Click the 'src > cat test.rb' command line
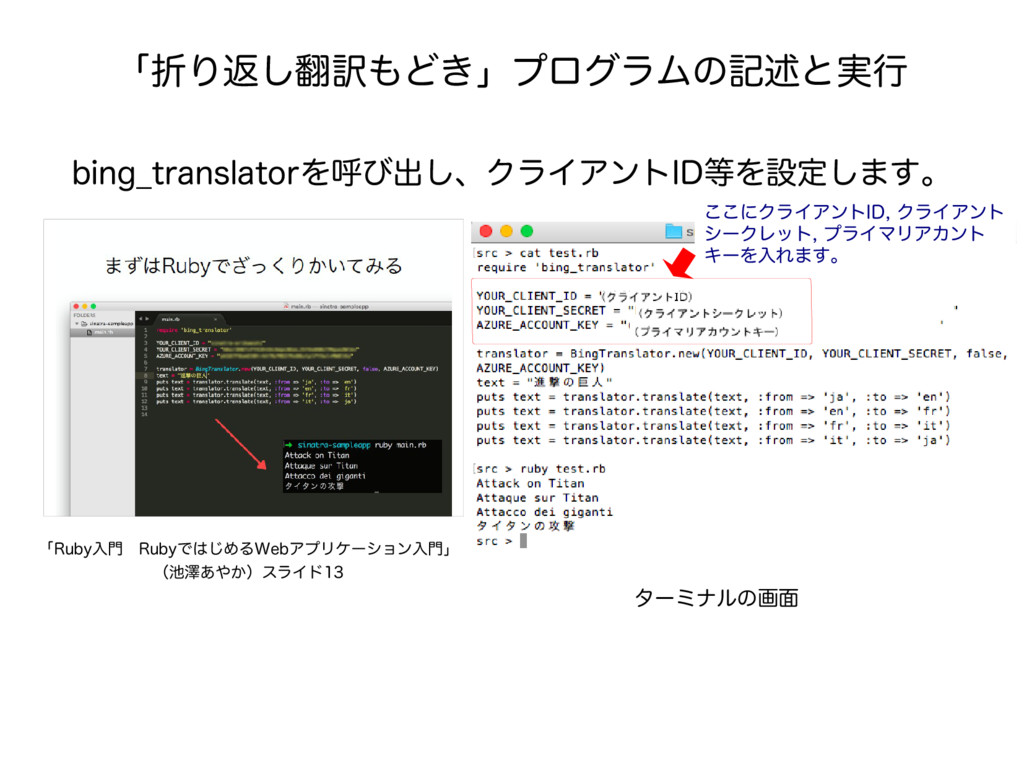The height and width of the screenshot is (768, 1024). 537,253
